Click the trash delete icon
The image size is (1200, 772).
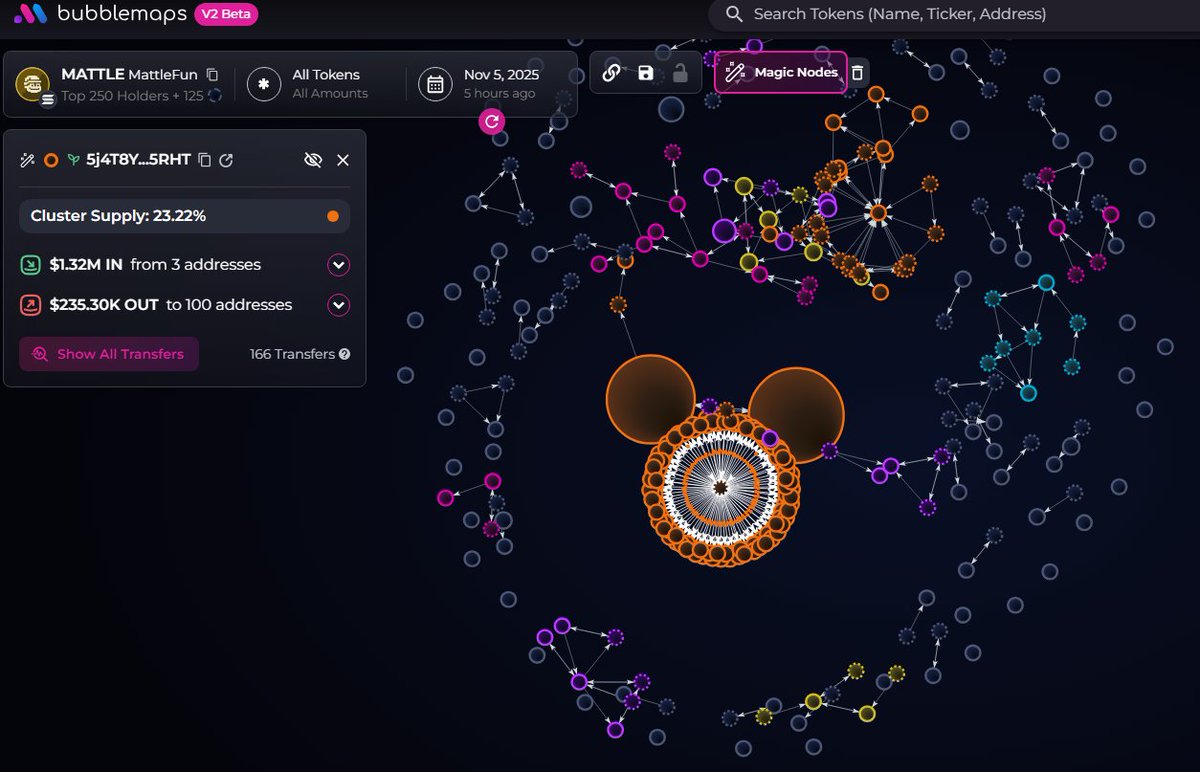pyautogui.click(x=857, y=73)
